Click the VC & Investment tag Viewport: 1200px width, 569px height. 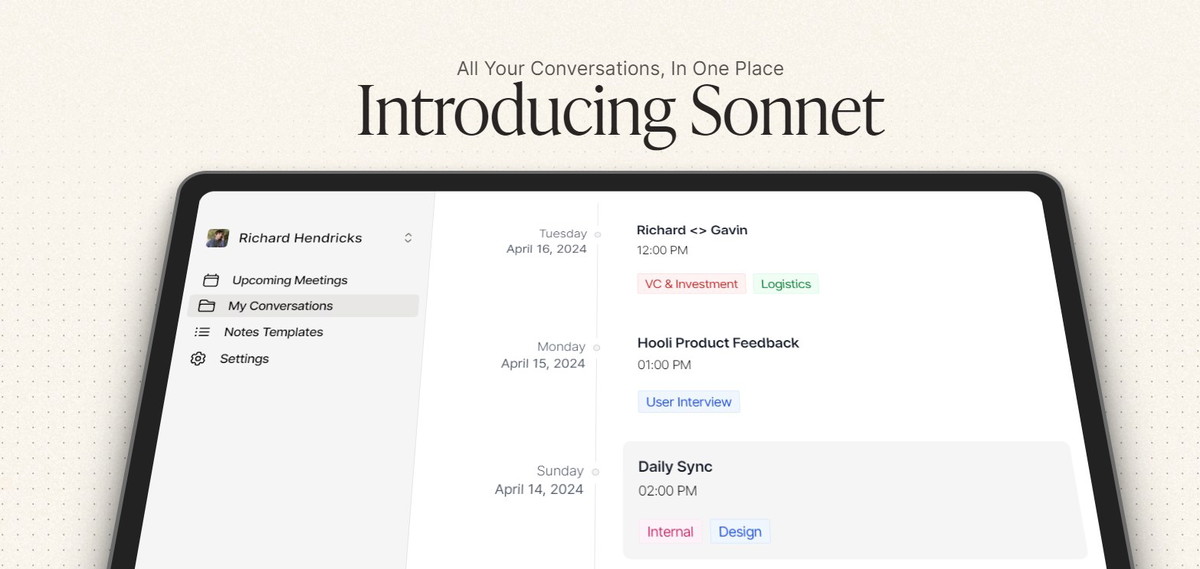pyautogui.click(x=691, y=284)
